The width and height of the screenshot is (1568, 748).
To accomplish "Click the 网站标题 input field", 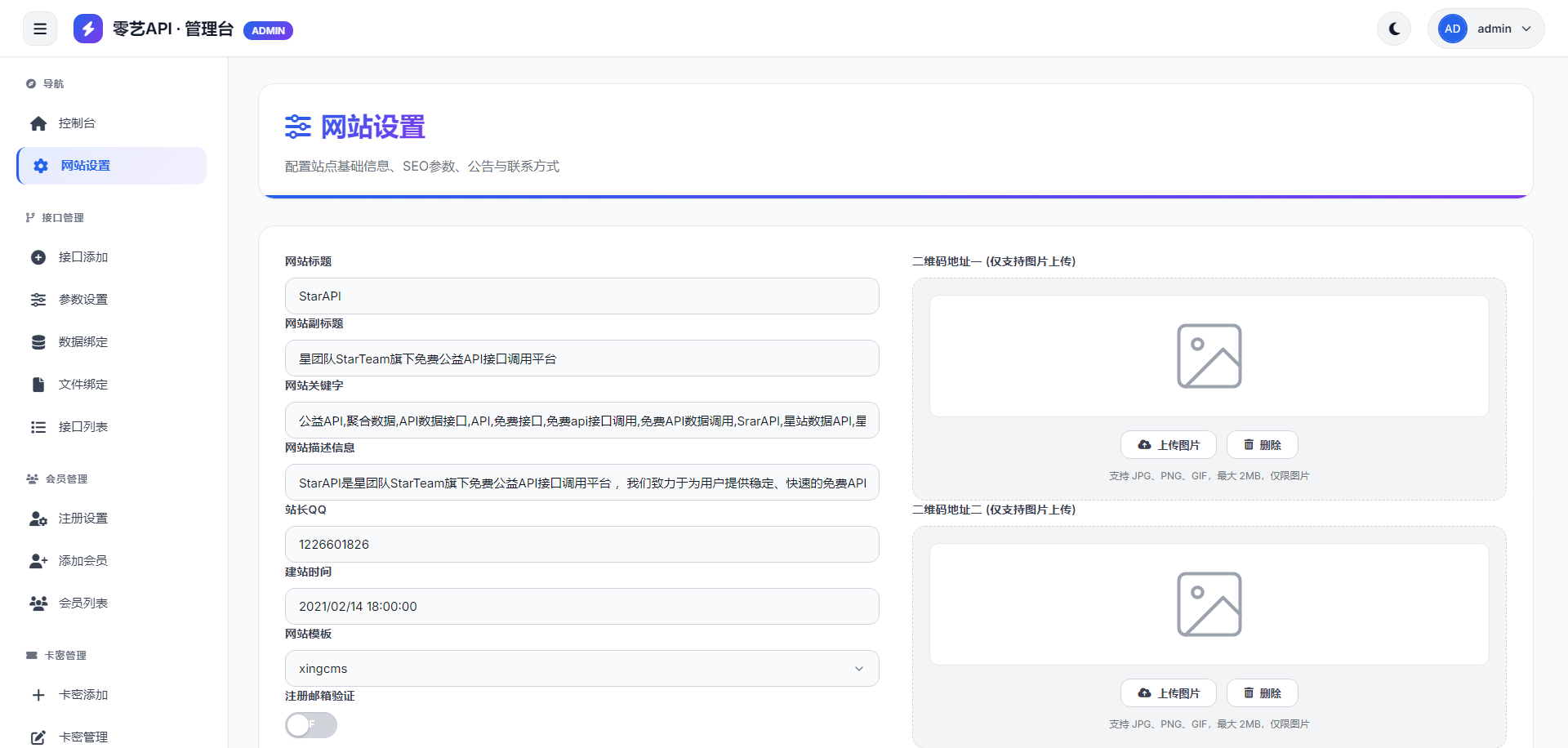I will pos(581,296).
